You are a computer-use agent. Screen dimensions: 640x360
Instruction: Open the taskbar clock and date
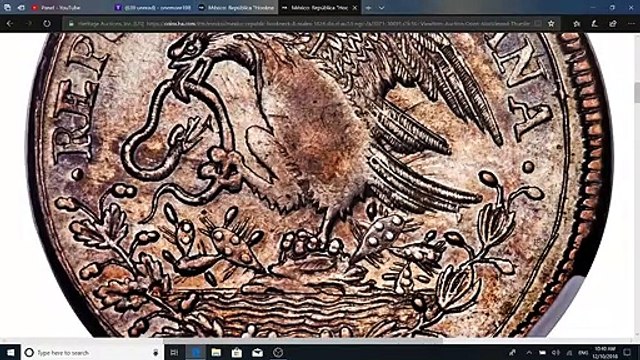click(605, 352)
